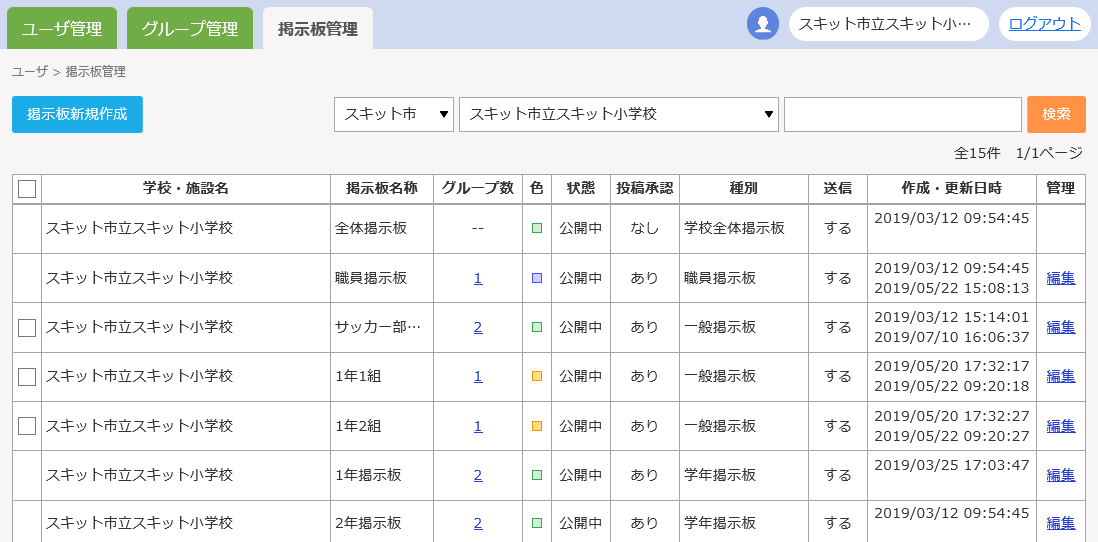Image resolution: width=1098 pixels, height=542 pixels.
Task: Open the グループ管理 tab
Action: pos(190,29)
